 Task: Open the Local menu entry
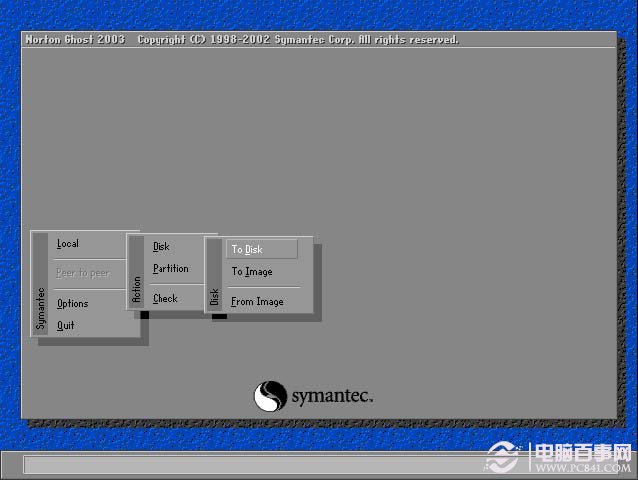(x=68, y=244)
